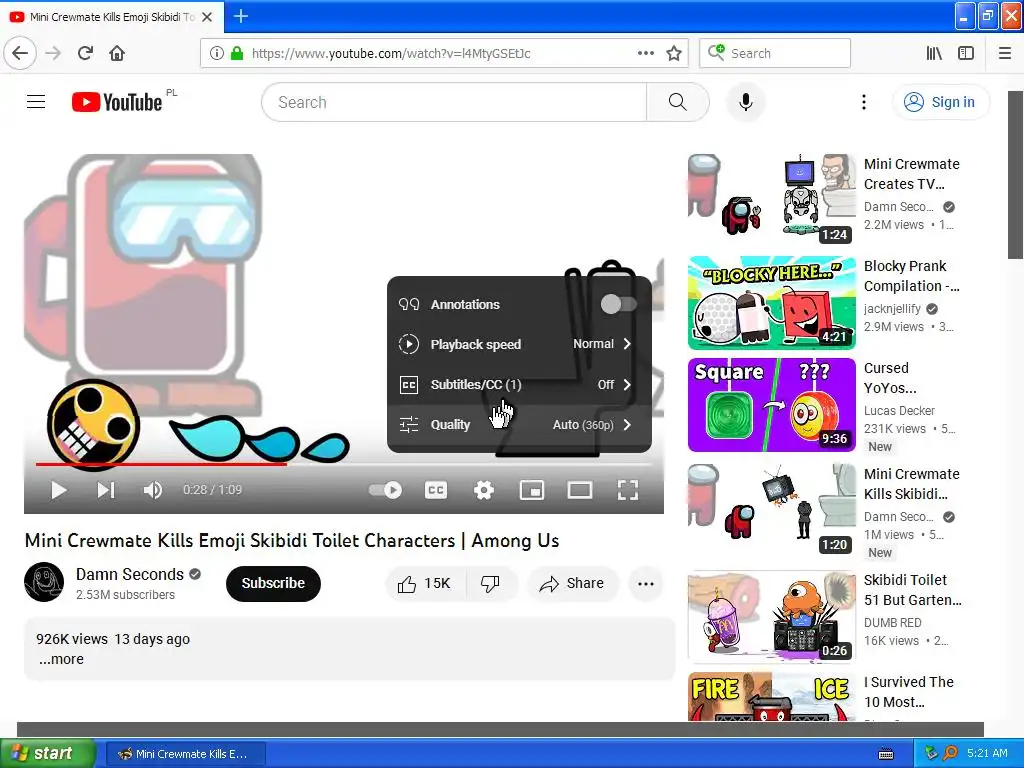This screenshot has width=1024, height=768.
Task: Open the page actions three-dot menu
Action: click(x=645, y=53)
